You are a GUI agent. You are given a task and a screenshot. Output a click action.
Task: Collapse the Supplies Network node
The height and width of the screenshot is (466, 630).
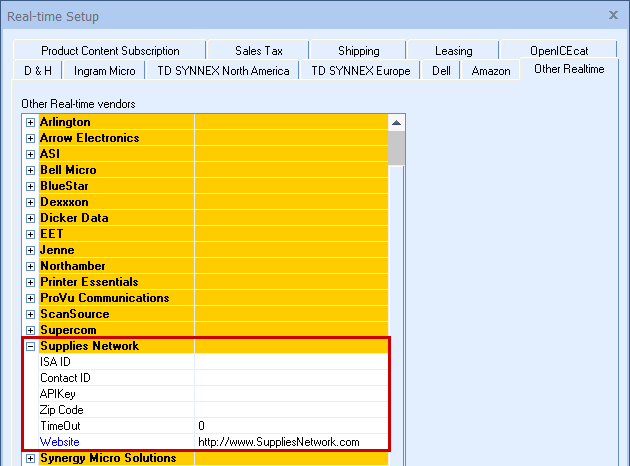[x=30, y=346]
